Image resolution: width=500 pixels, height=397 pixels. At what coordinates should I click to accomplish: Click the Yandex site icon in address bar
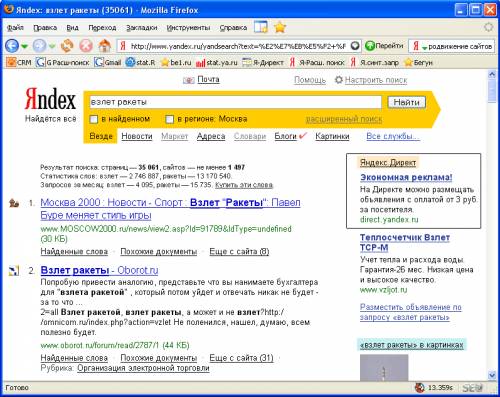click(x=123, y=46)
